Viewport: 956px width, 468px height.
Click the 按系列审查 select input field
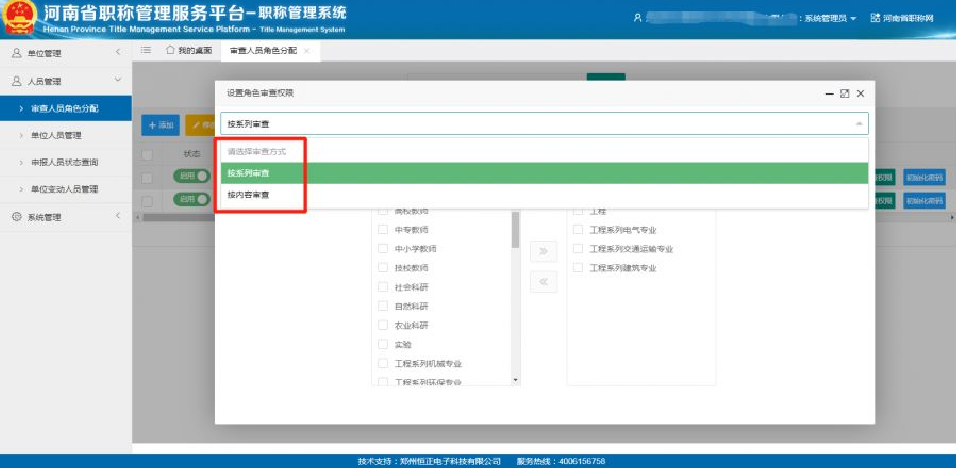click(544, 124)
